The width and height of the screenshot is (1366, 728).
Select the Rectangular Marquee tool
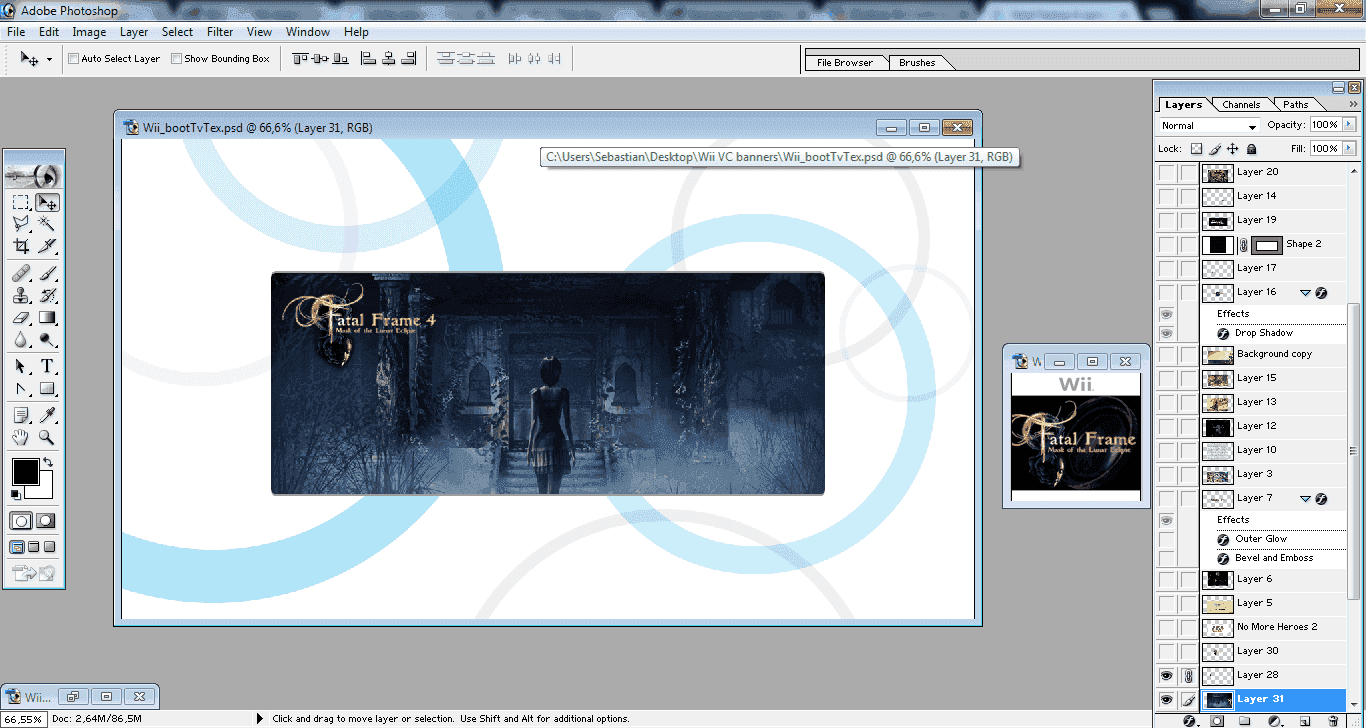[x=21, y=202]
